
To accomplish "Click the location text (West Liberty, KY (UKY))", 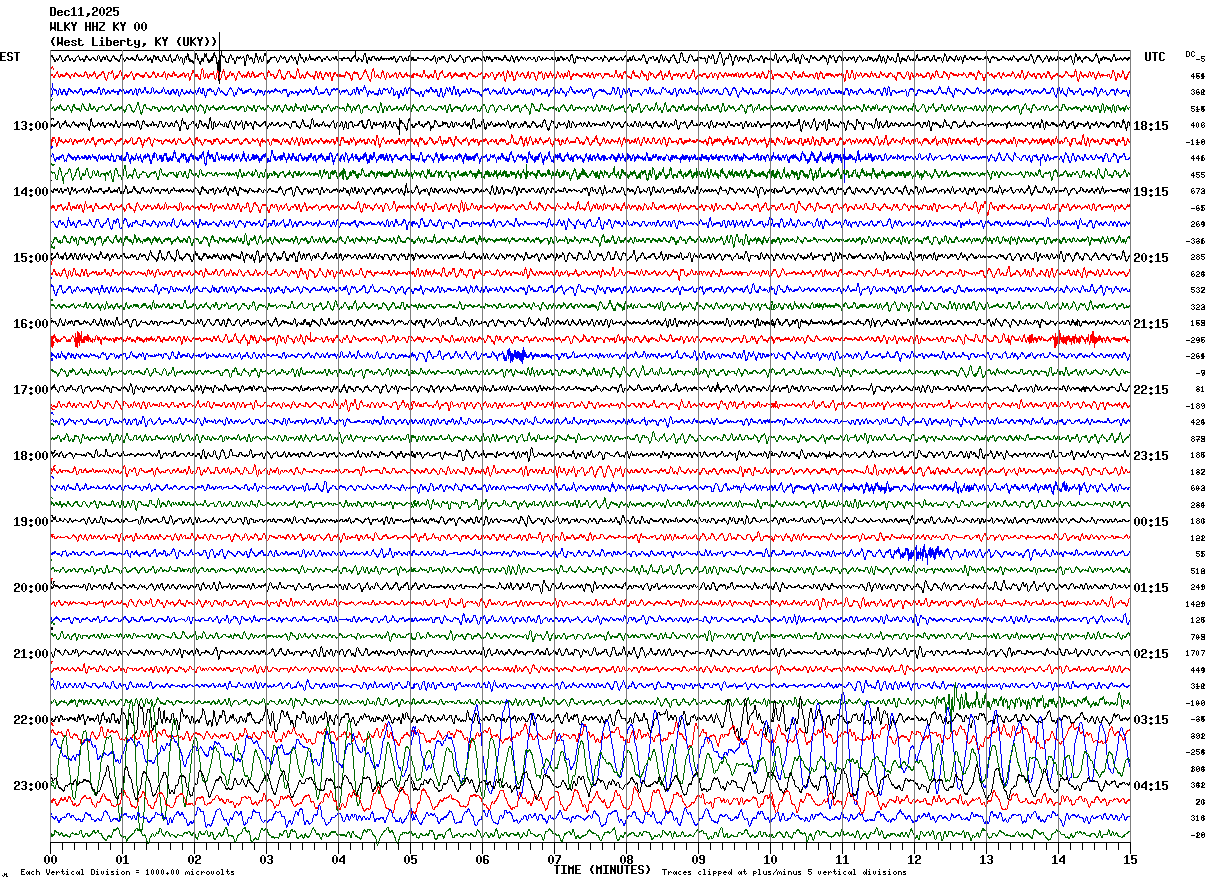I will 134,42.
